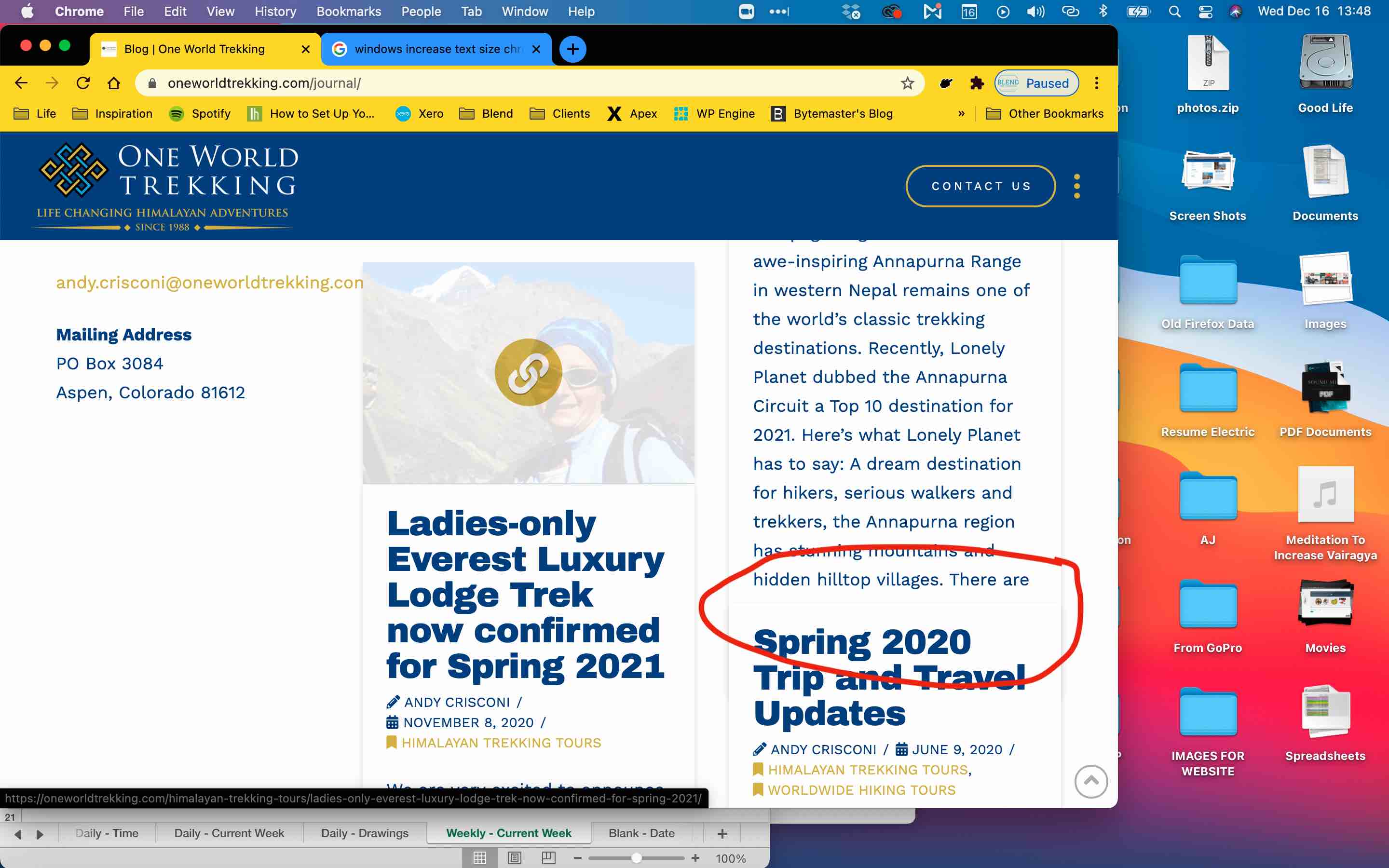This screenshot has width=1389, height=868.
Task: Open the Chrome three-dot menu
Action: (1096, 83)
